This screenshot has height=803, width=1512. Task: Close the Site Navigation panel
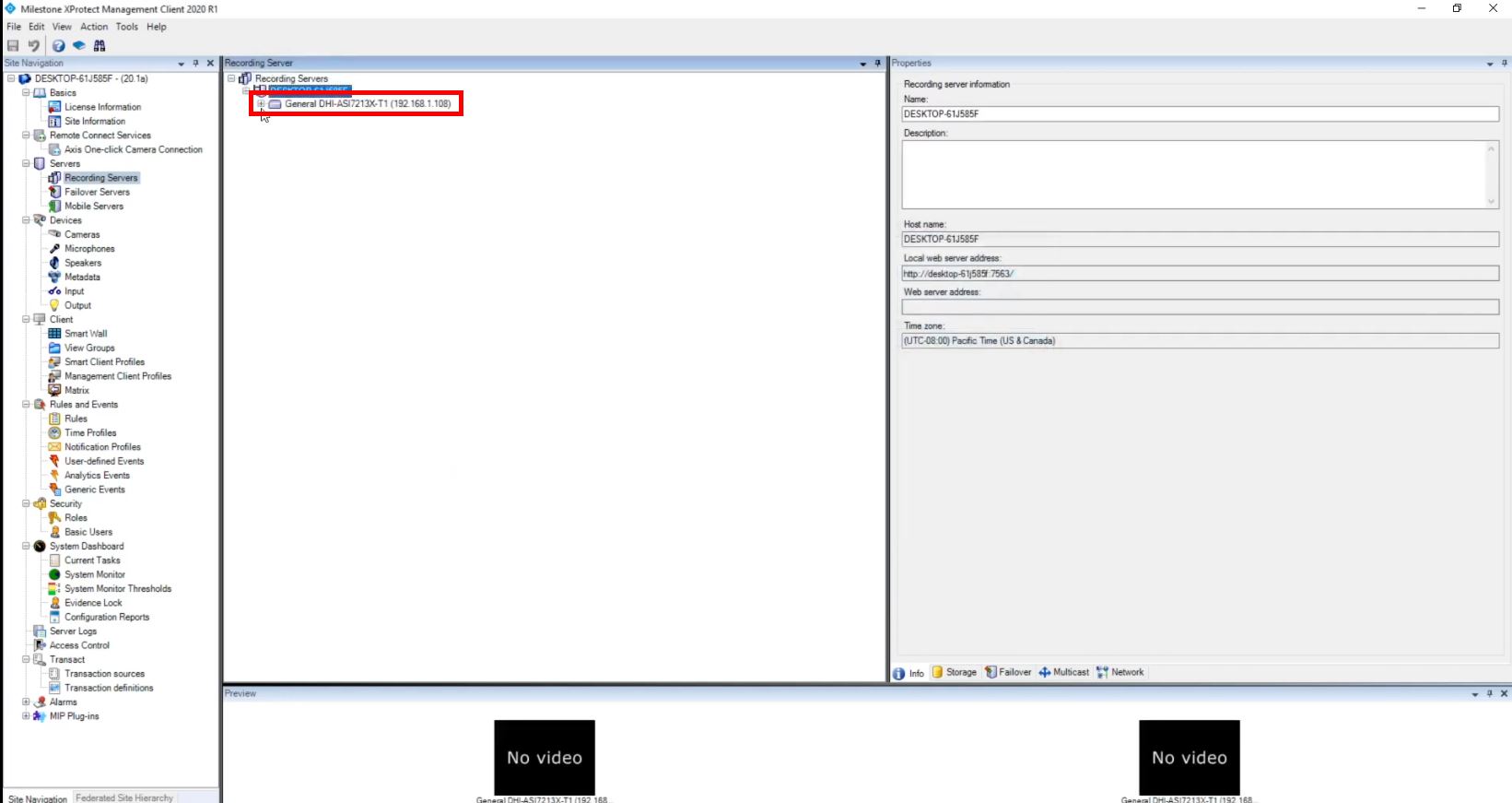(210, 64)
